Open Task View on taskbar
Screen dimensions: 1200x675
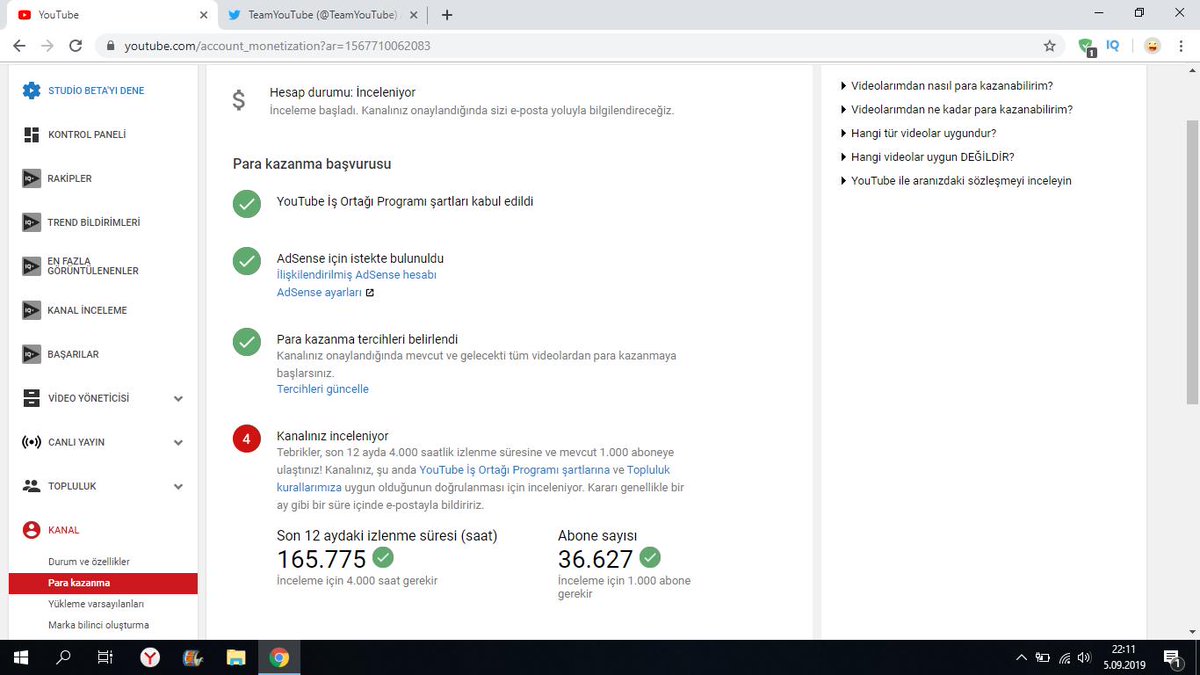[x=104, y=657]
